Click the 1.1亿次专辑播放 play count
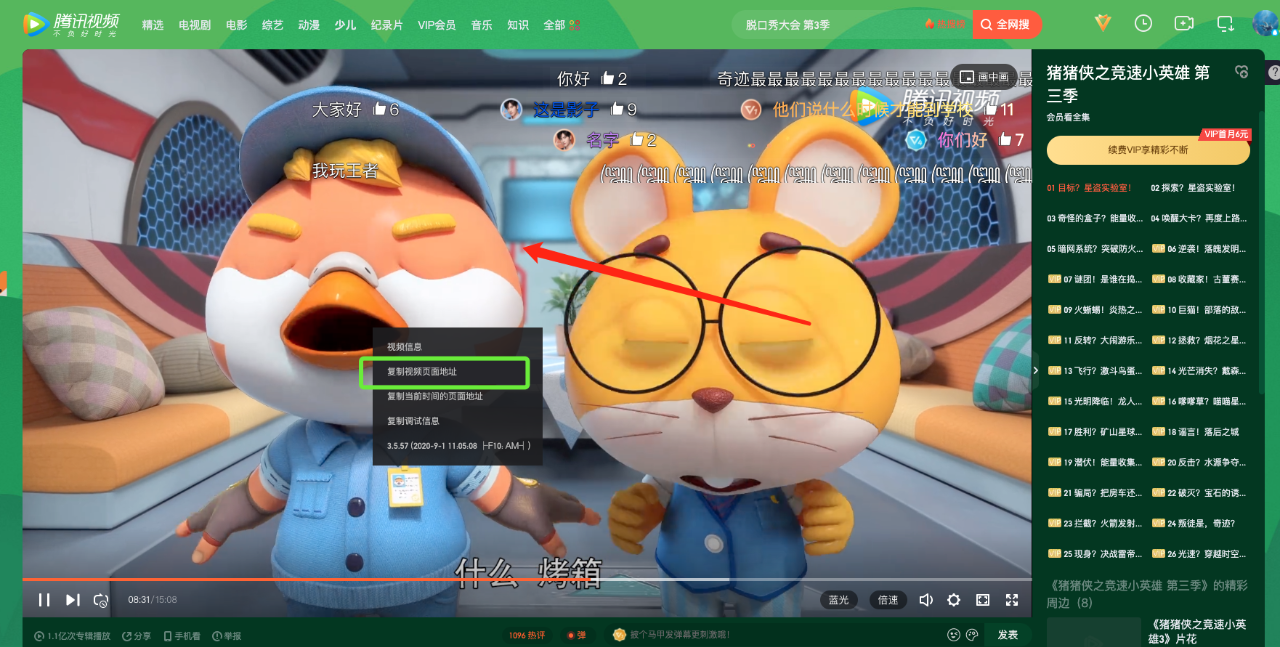 tap(72, 636)
